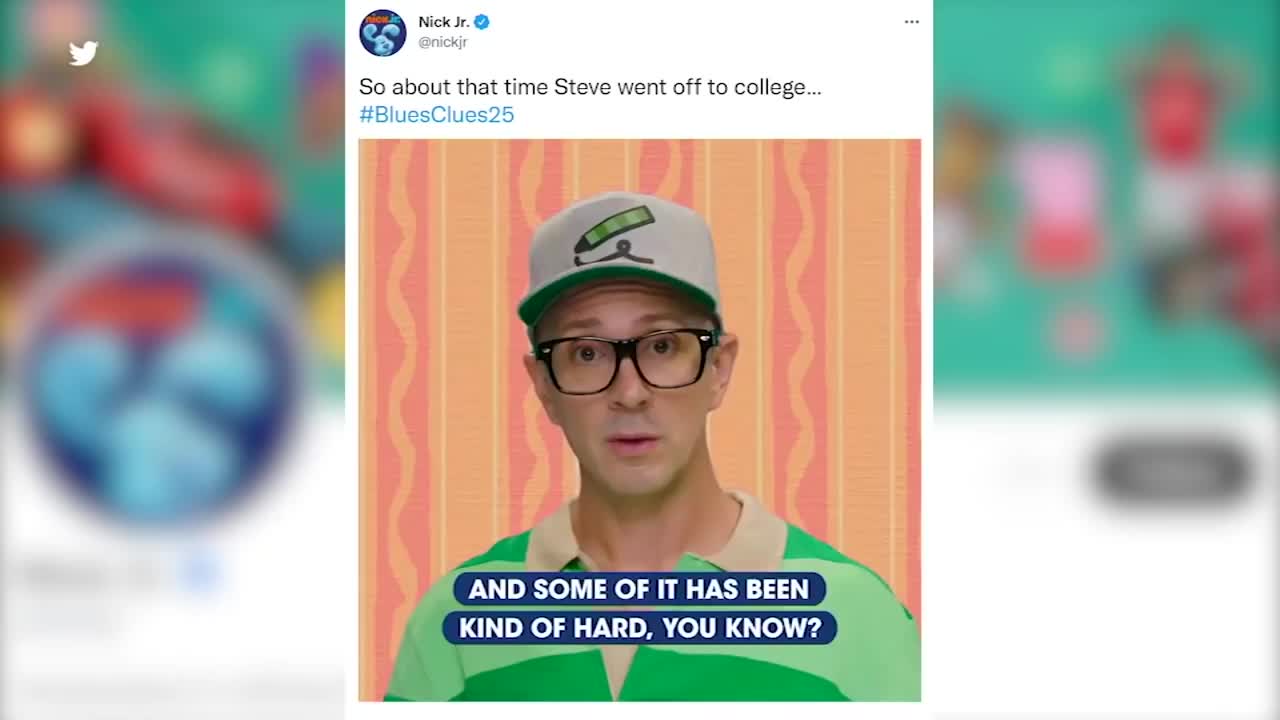The width and height of the screenshot is (1280, 720).
Task: Click the blurred blue badge beside profile name
Action: coord(200,574)
